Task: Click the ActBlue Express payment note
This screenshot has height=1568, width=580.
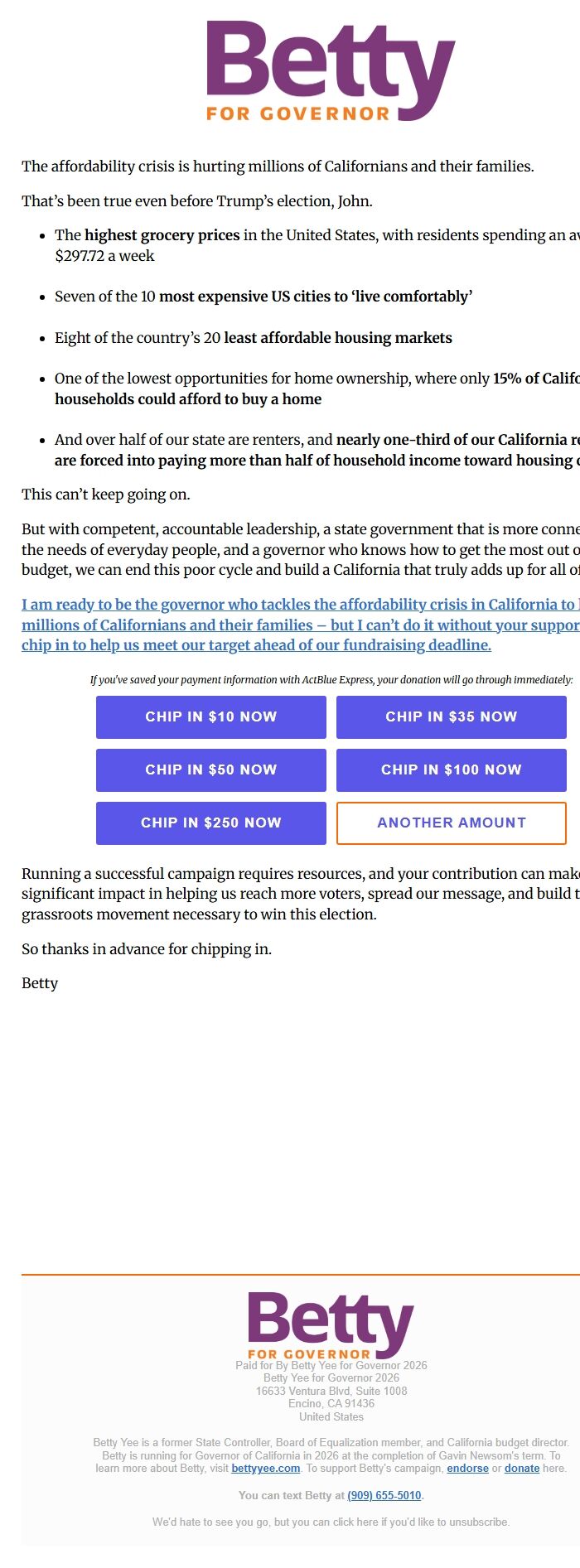Action: click(331, 680)
